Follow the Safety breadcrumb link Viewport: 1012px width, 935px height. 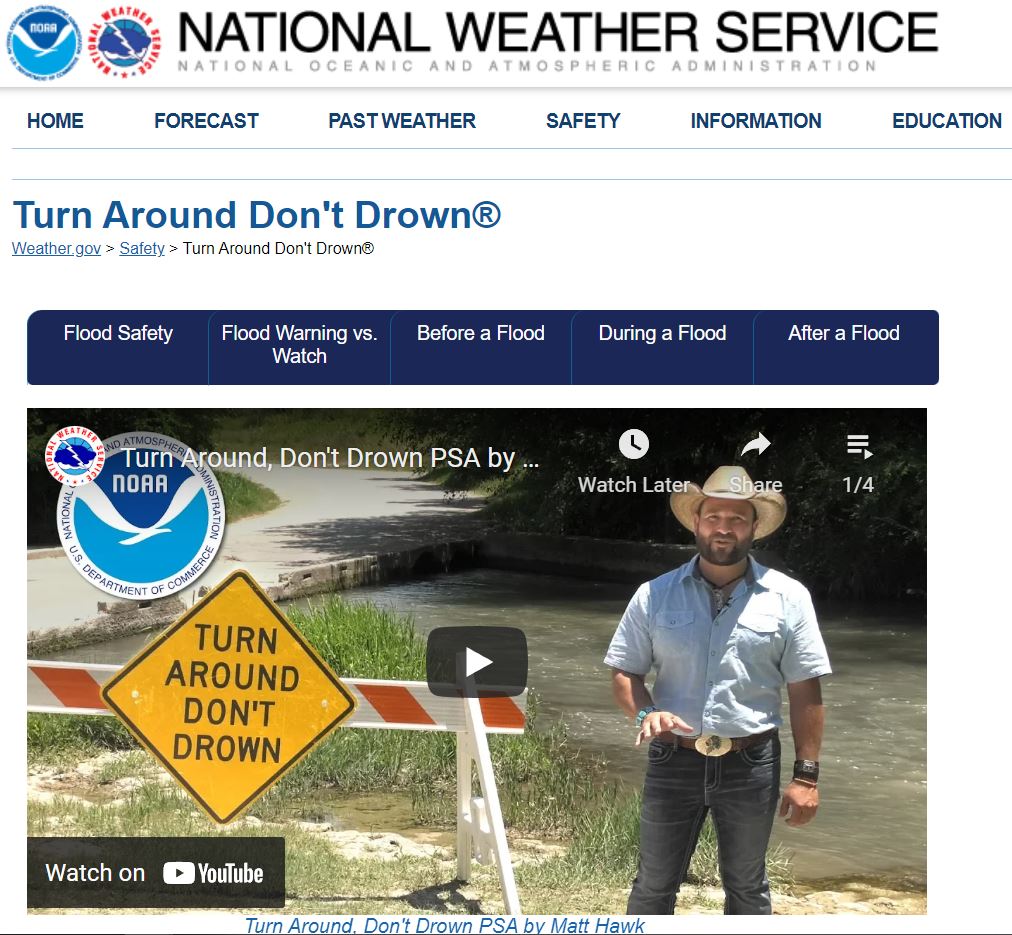[x=142, y=248]
